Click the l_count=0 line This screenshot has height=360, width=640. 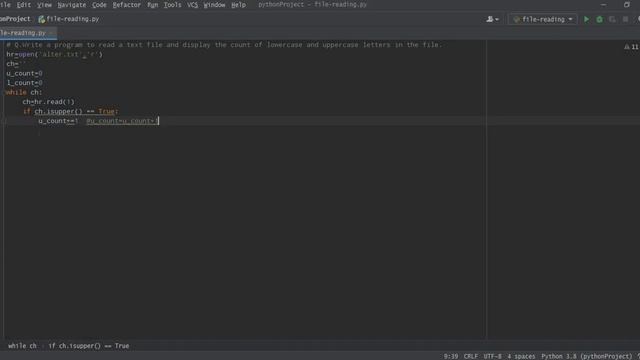tap(24, 83)
